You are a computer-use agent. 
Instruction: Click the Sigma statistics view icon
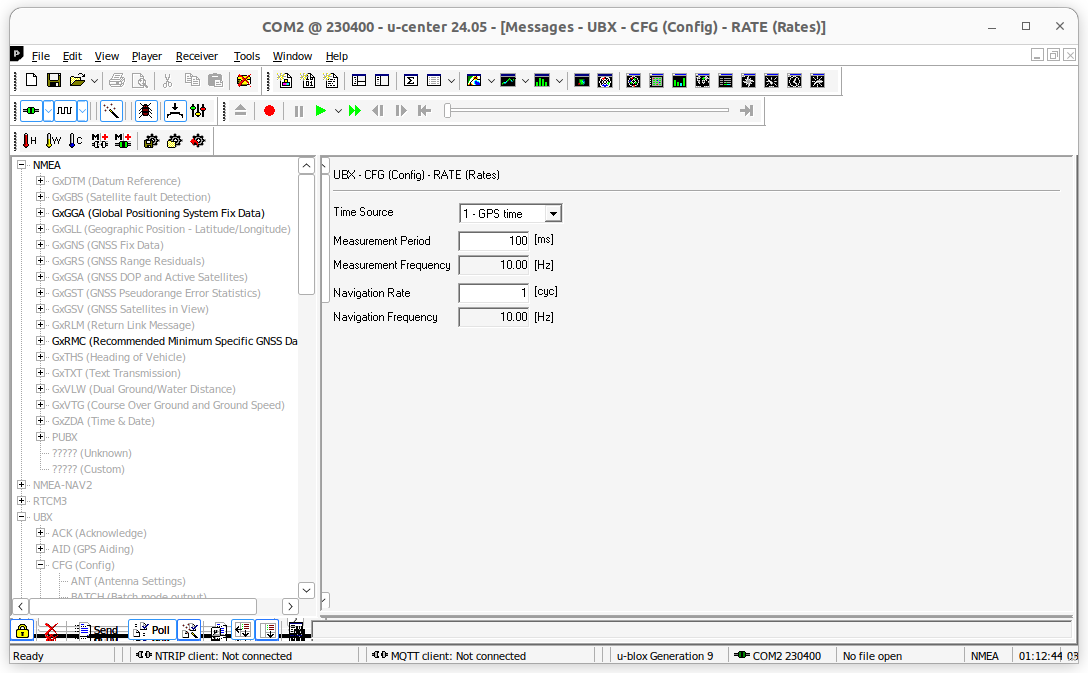click(411, 80)
